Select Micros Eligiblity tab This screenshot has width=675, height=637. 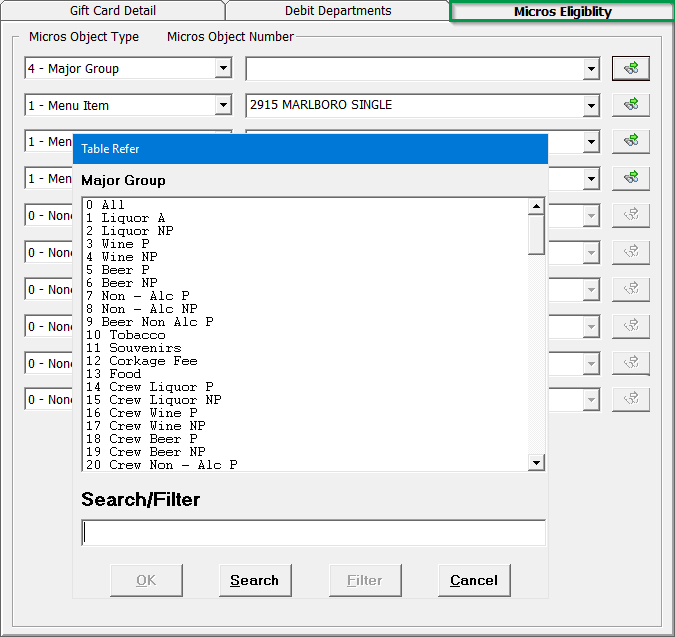click(x=562, y=11)
